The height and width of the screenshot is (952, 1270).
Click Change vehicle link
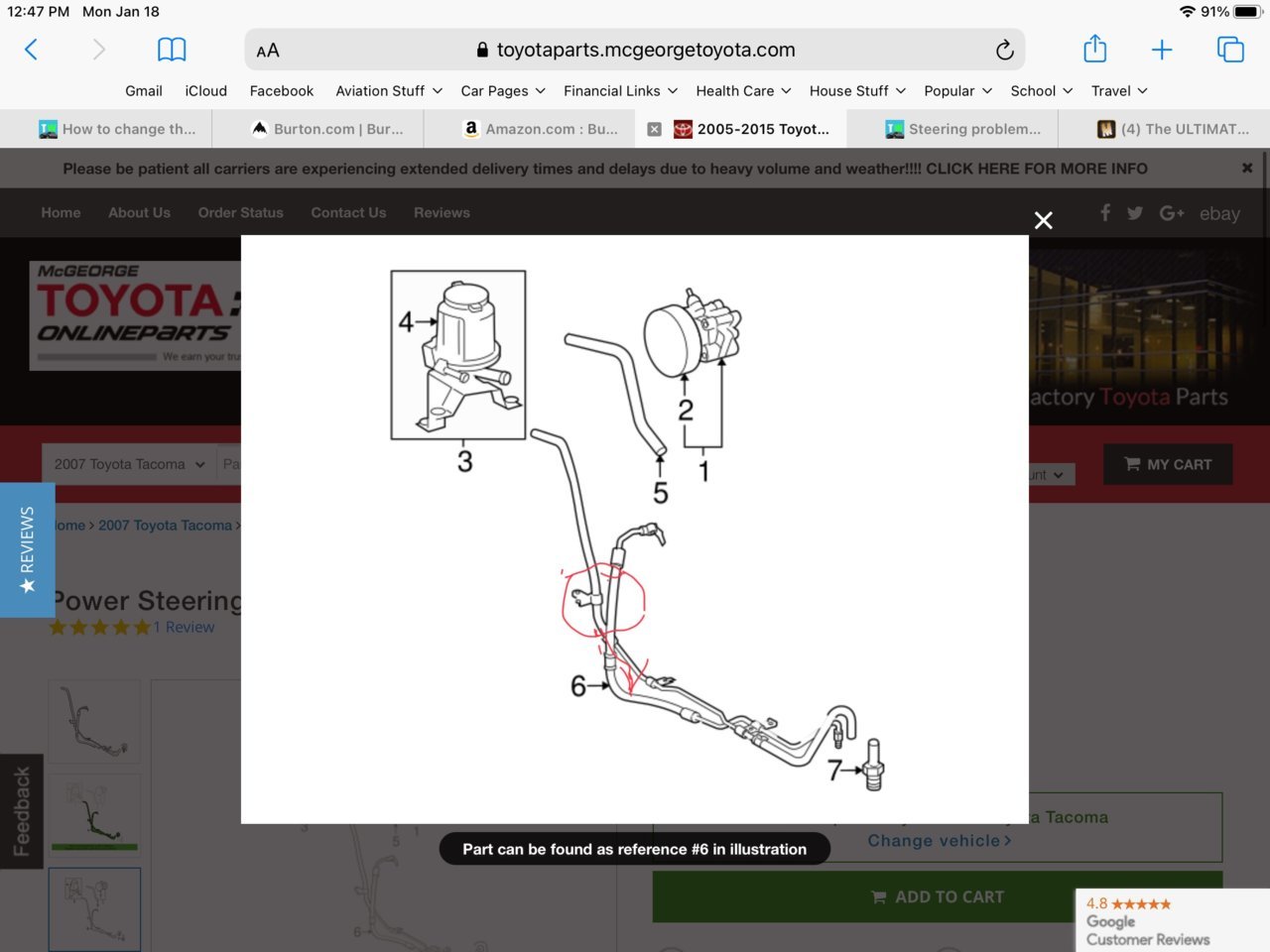pos(940,841)
